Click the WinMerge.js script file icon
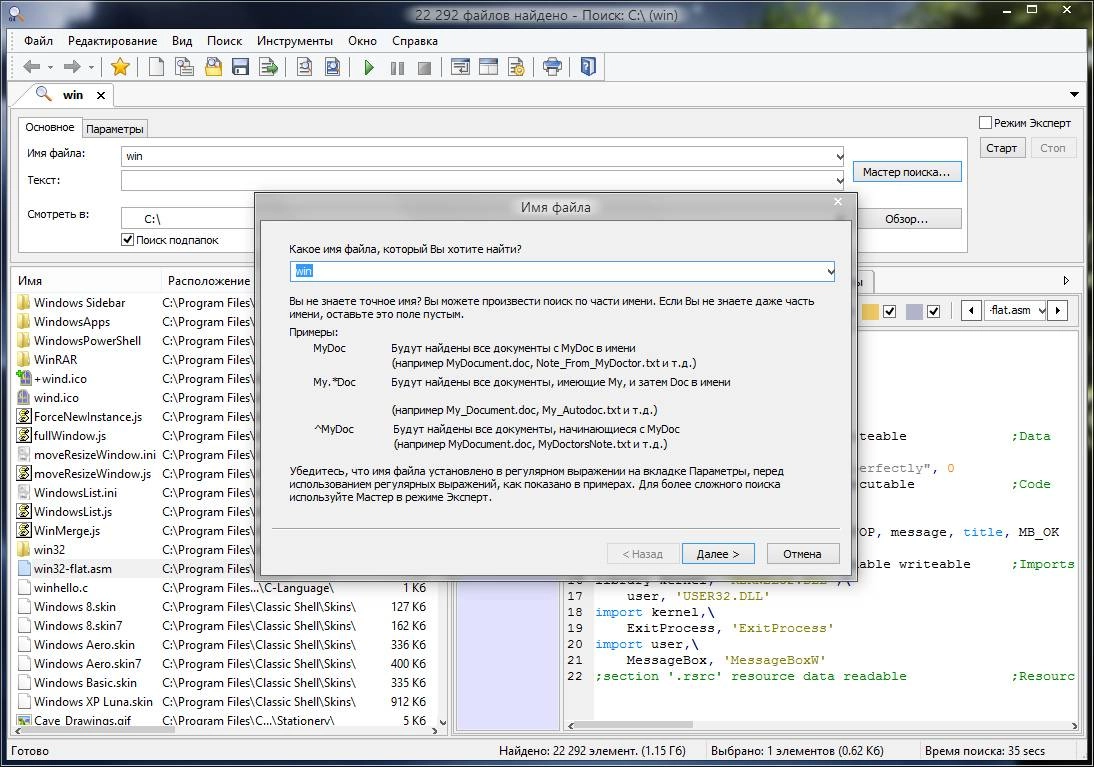Viewport: 1094px width, 767px height. (x=24, y=530)
